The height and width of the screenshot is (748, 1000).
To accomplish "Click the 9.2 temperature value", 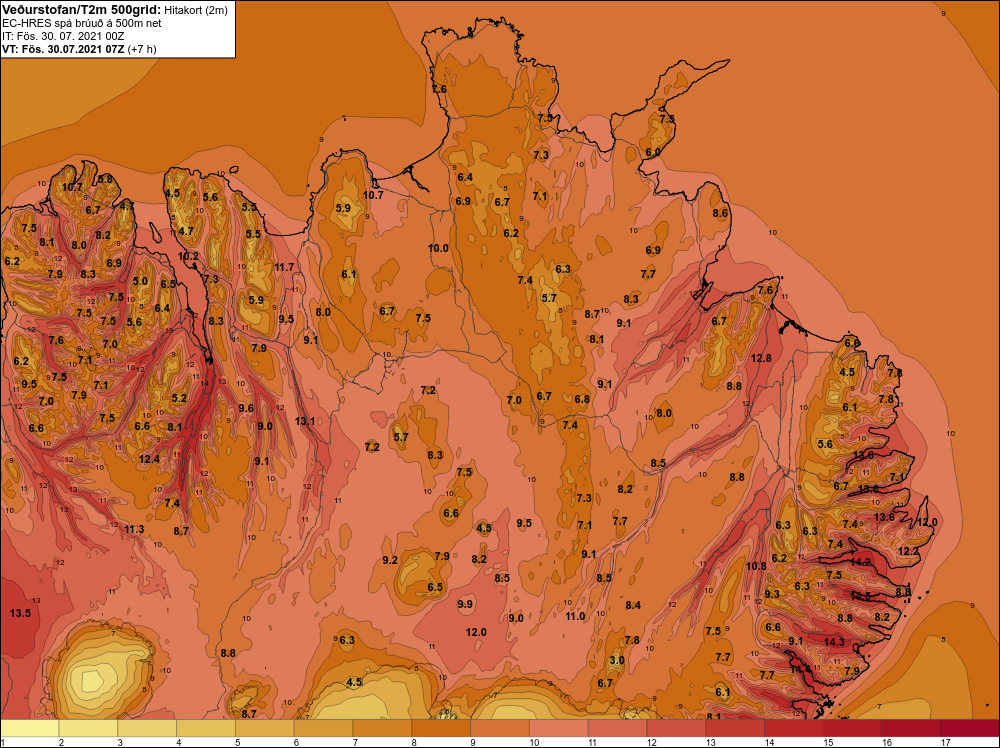I will [x=390, y=560].
